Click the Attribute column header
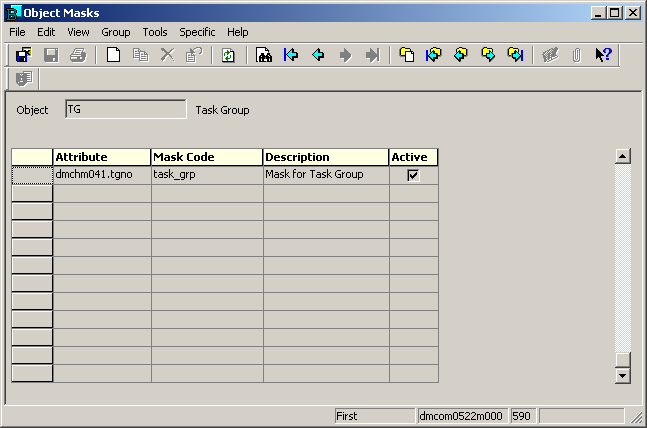 [102, 157]
